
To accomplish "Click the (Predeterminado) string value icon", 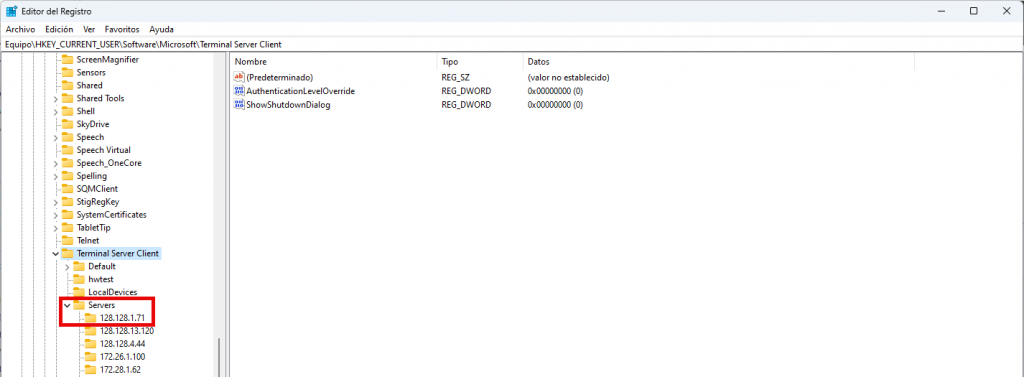I will click(238, 77).
